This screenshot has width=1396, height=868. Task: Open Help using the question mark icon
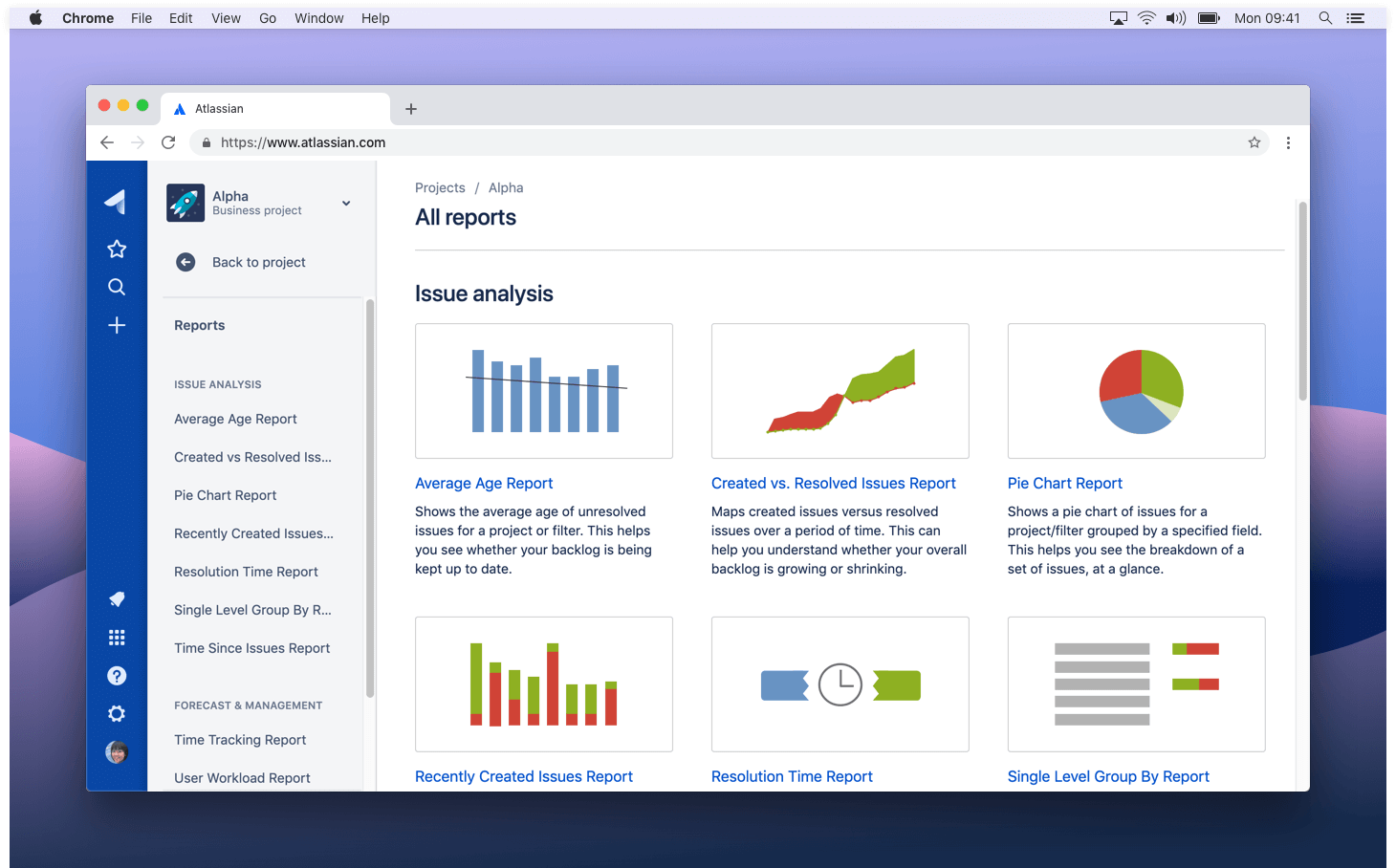tap(116, 675)
